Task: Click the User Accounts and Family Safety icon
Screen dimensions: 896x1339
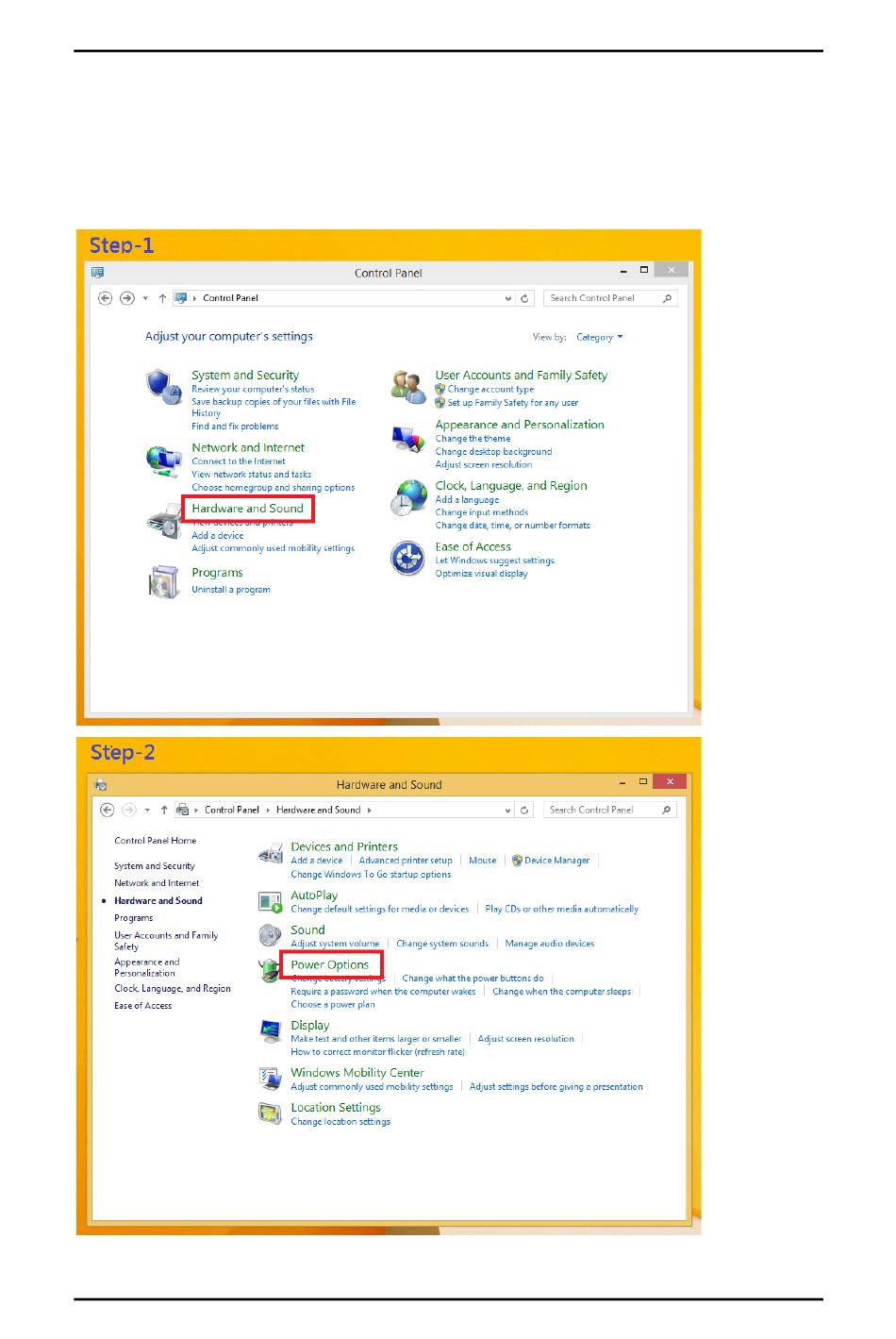Action: click(408, 387)
